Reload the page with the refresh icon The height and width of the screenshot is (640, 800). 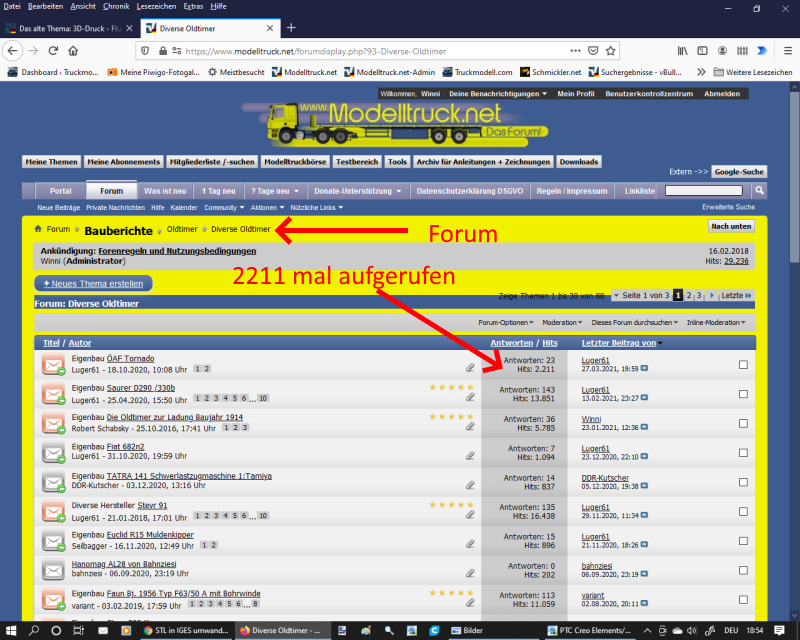click(x=53, y=51)
